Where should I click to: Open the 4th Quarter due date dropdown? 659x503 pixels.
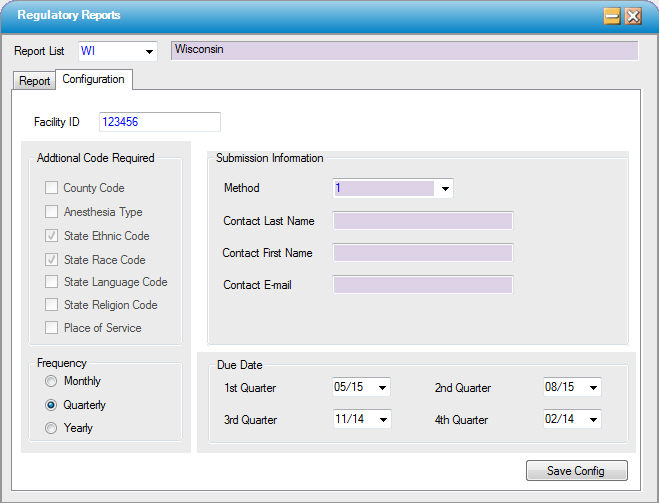point(593,420)
